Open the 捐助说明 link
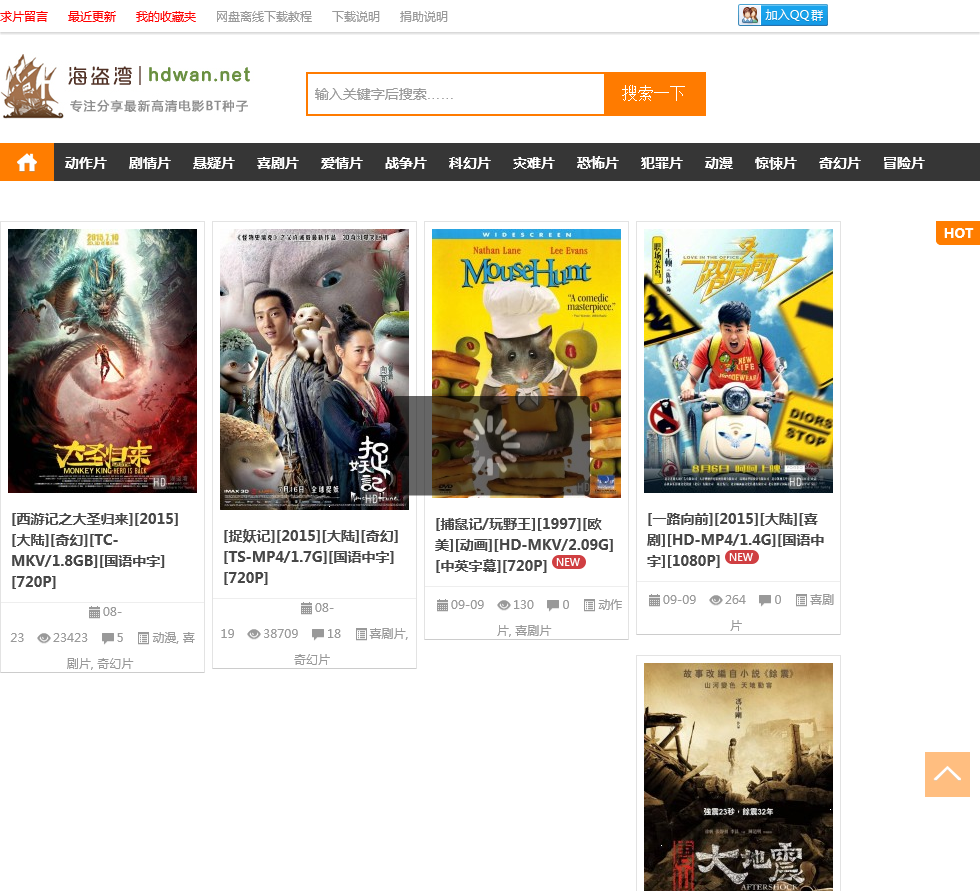980x891 pixels. [x=424, y=17]
